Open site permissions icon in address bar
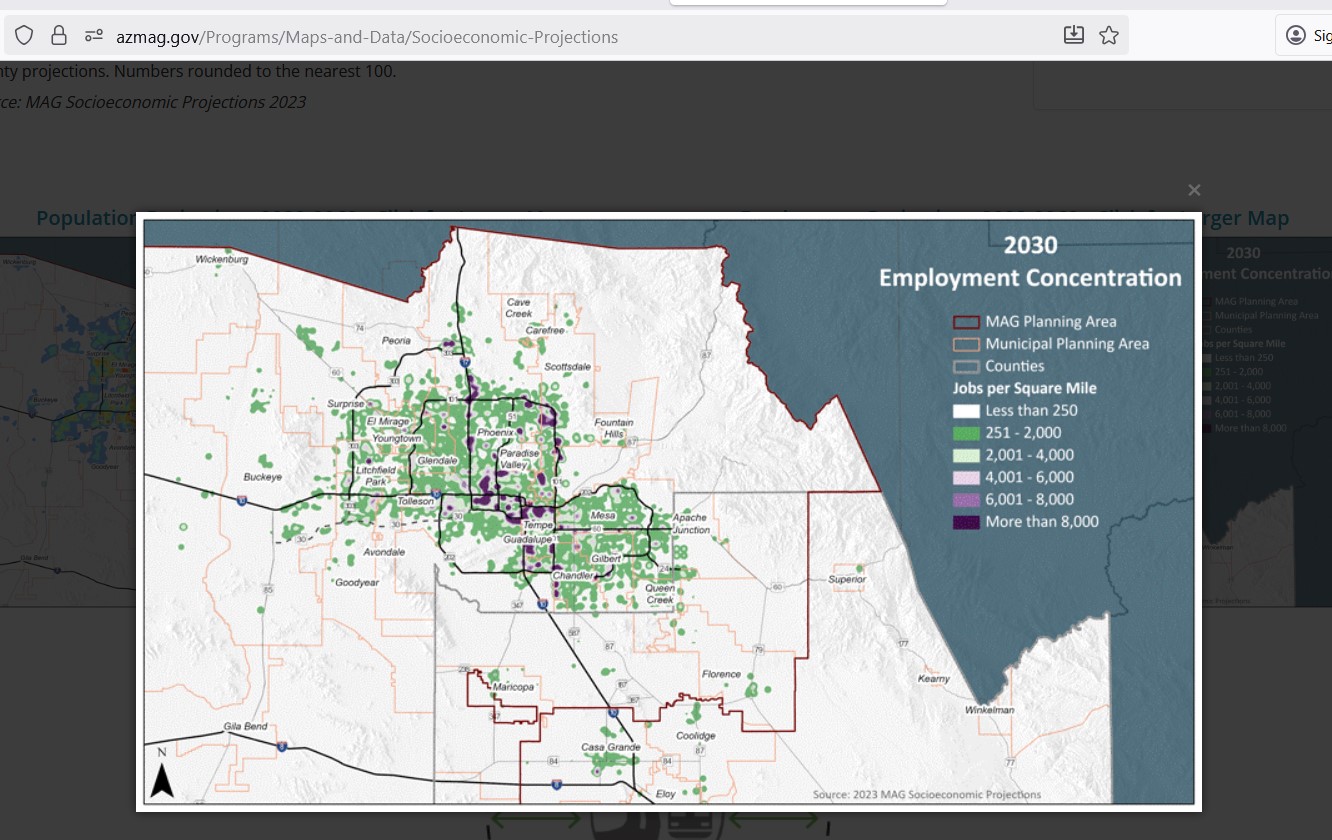The height and width of the screenshot is (840, 1332). 94,36
